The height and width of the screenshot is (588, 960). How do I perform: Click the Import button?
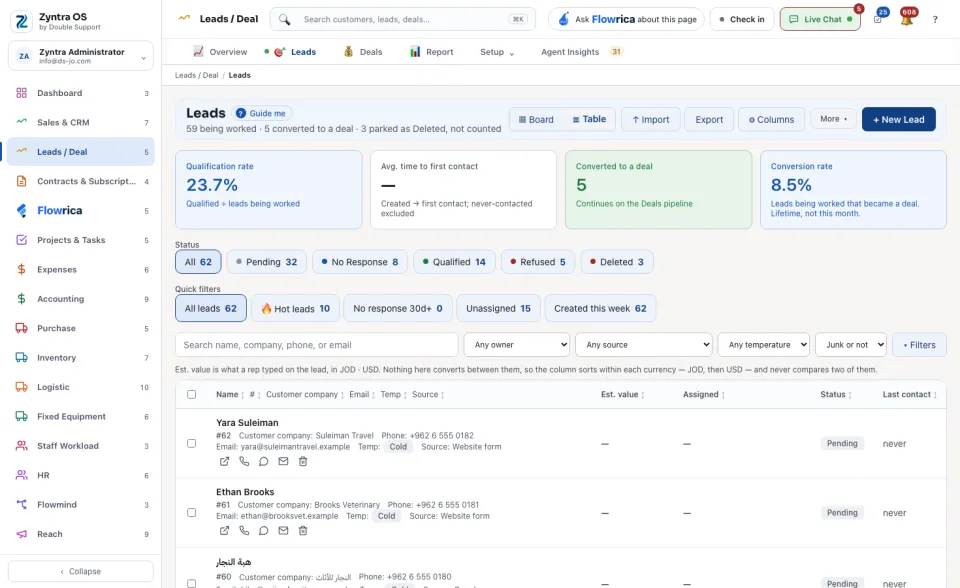click(650, 119)
